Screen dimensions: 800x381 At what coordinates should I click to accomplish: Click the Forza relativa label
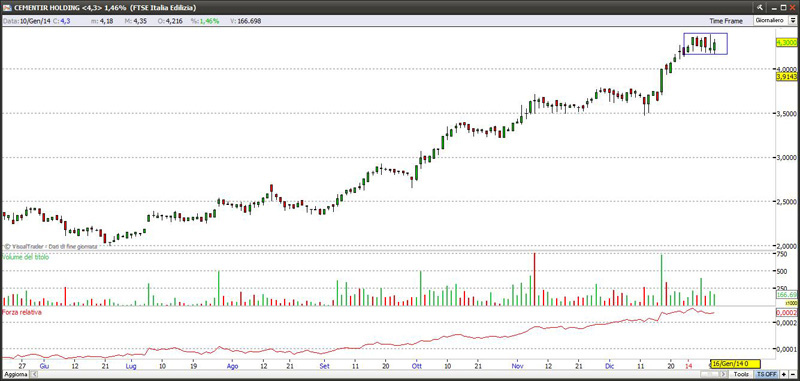pyautogui.click(x=22, y=312)
